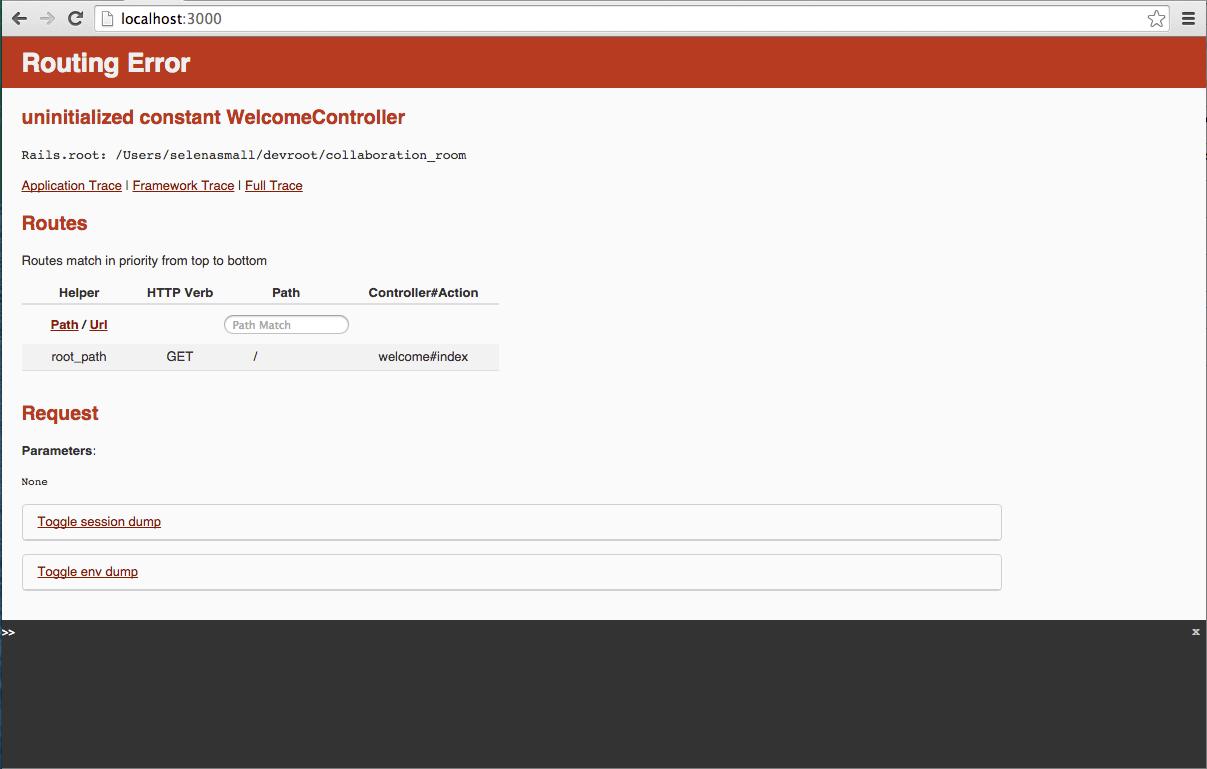
Task: Click the Parameters label
Action: click(57, 451)
